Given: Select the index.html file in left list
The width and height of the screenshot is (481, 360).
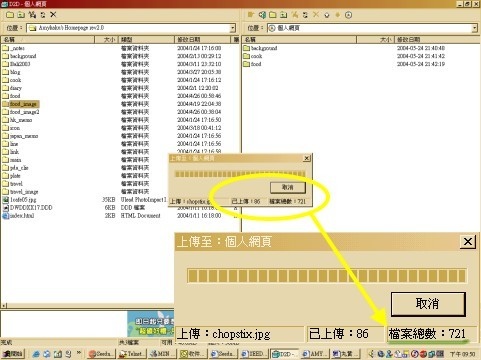Looking at the screenshot, I should coord(19,216).
